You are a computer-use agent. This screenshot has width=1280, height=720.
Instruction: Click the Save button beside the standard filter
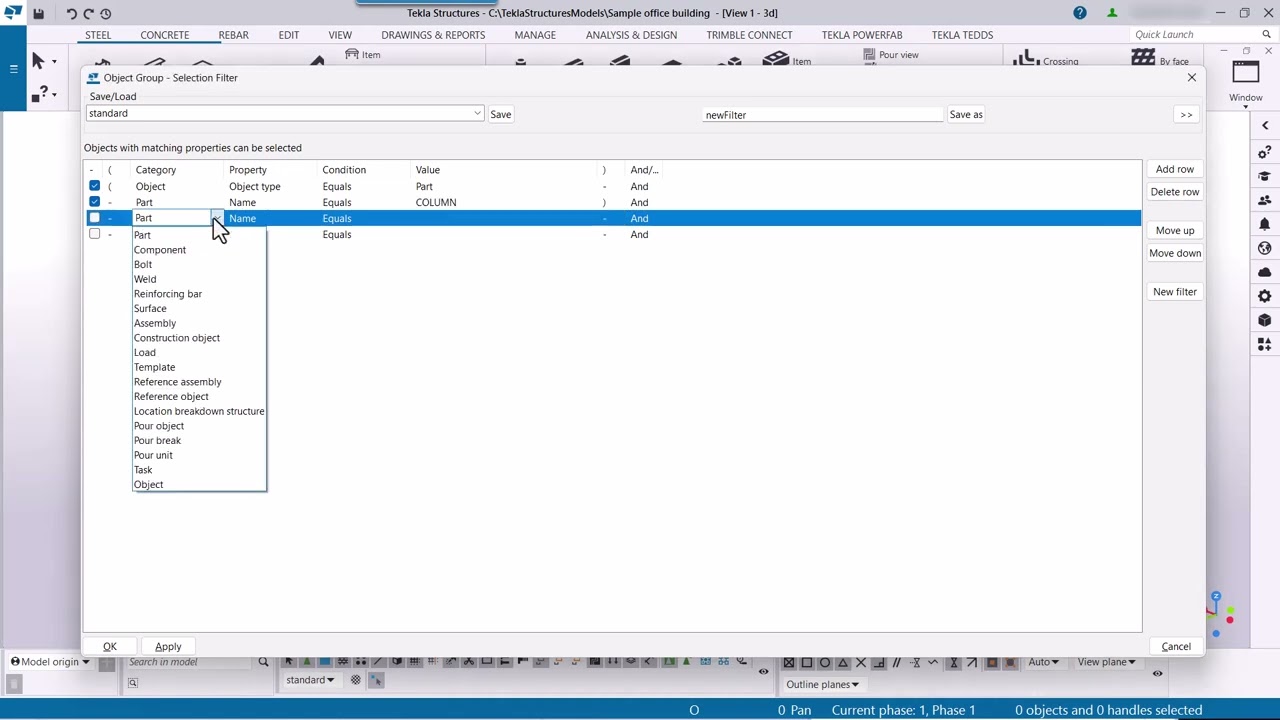(501, 115)
